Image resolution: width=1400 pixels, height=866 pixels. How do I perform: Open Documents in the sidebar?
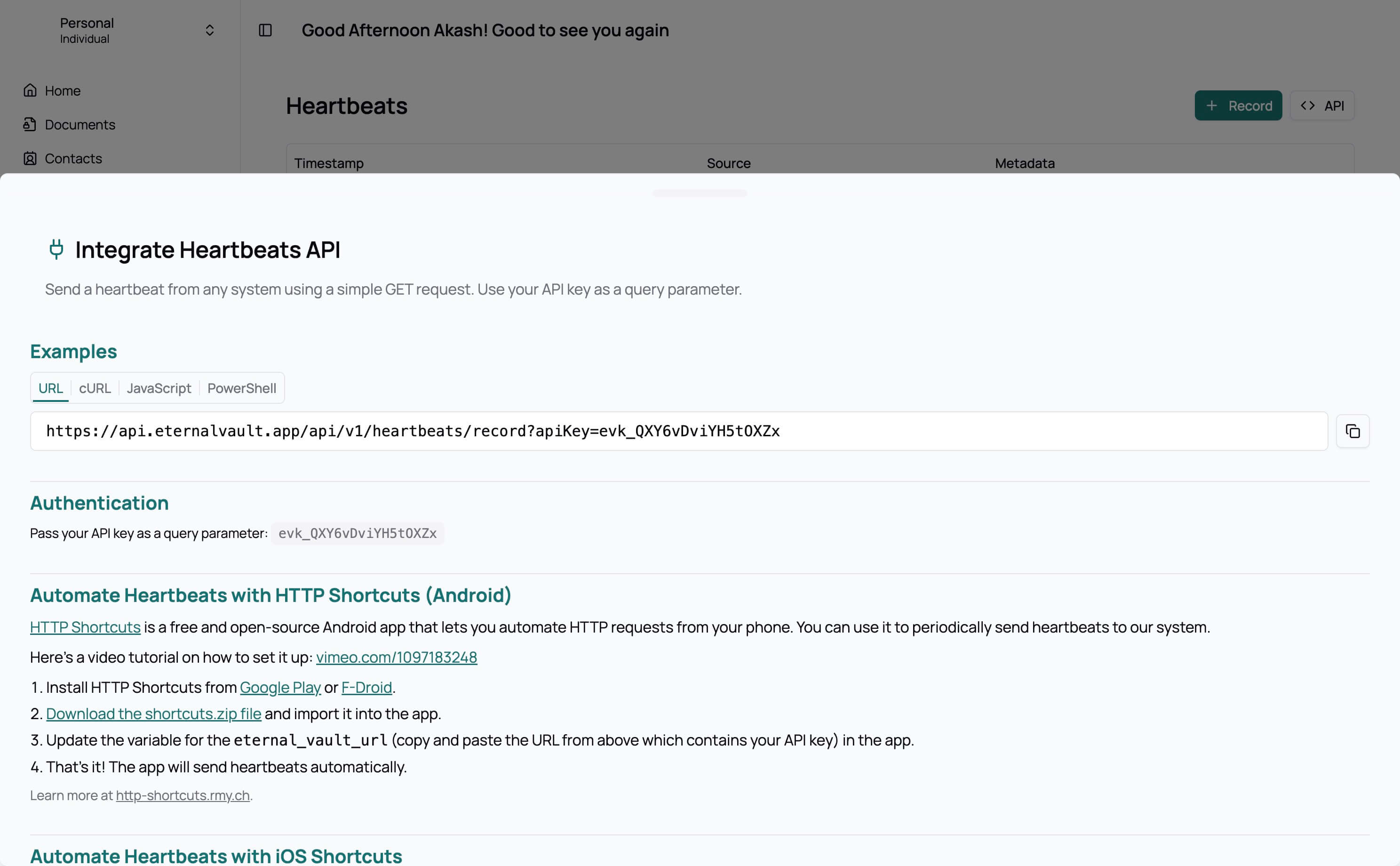pos(80,124)
